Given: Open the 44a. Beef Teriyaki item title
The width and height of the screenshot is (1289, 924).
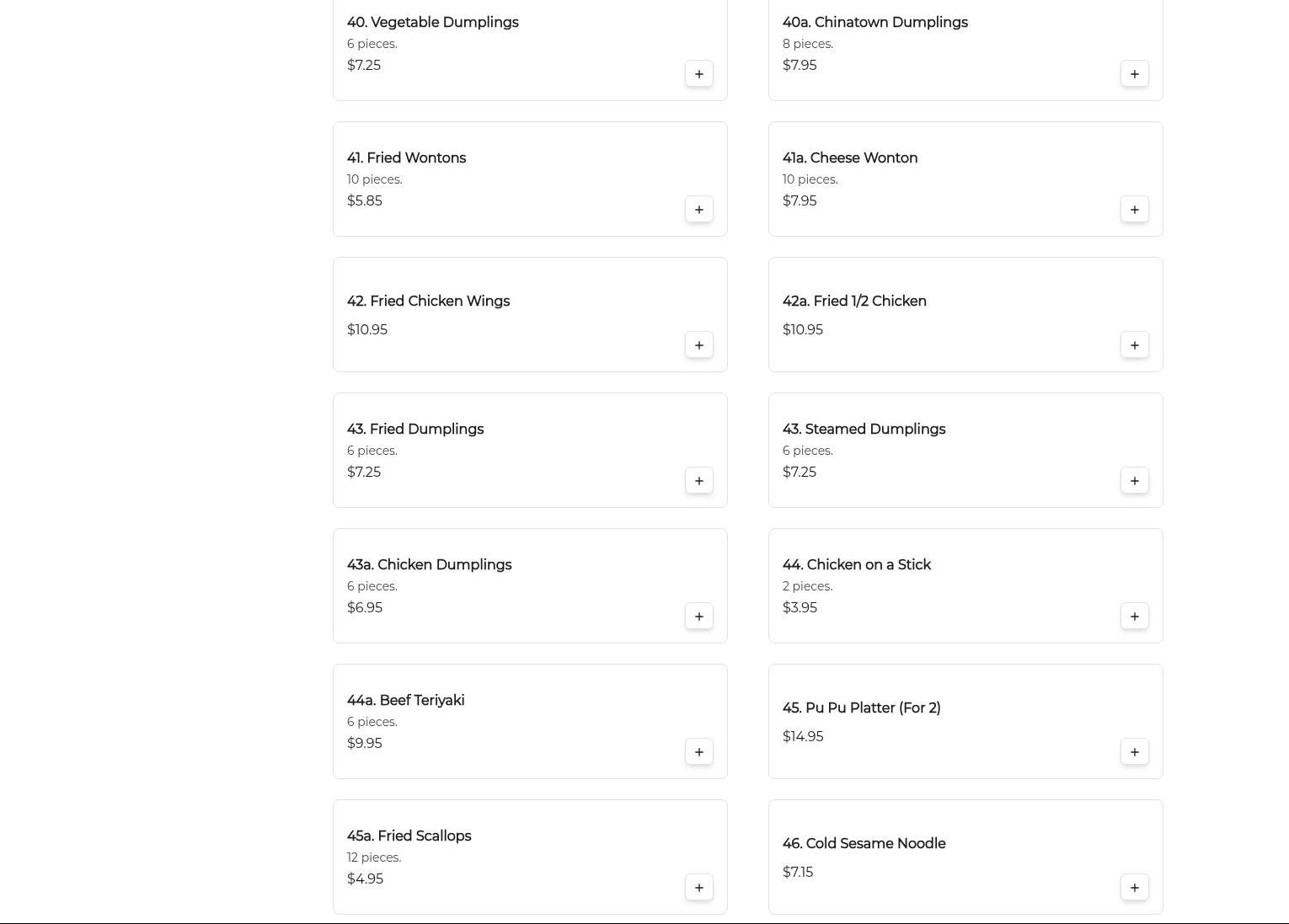Looking at the screenshot, I should [405, 700].
